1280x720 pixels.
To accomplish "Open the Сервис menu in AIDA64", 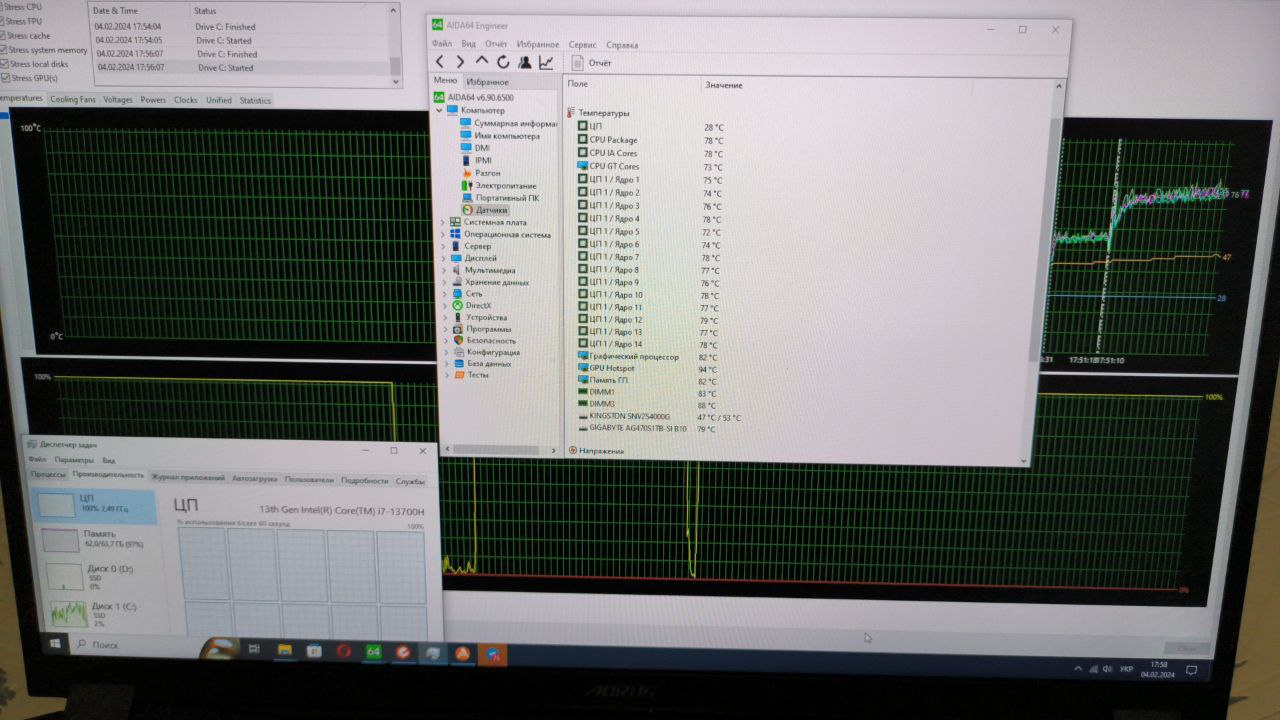I will click(x=582, y=44).
